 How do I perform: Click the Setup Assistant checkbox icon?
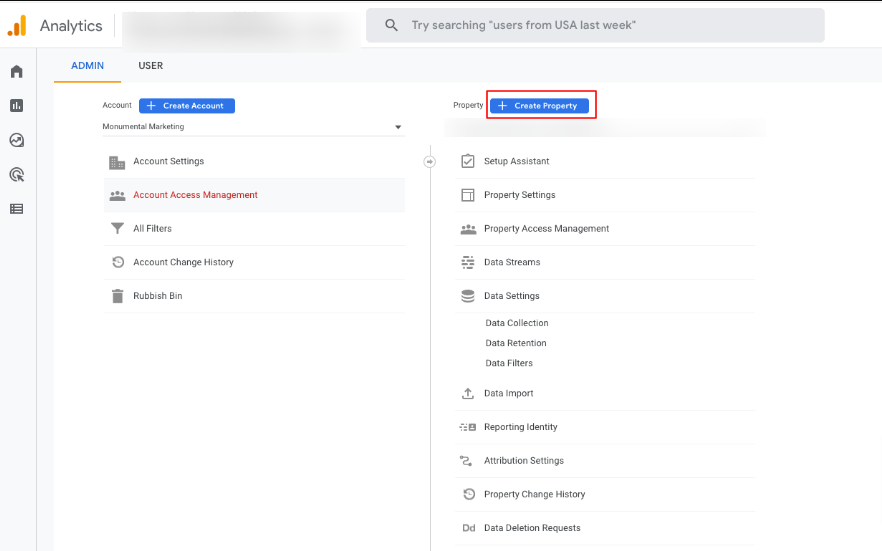coord(467,161)
